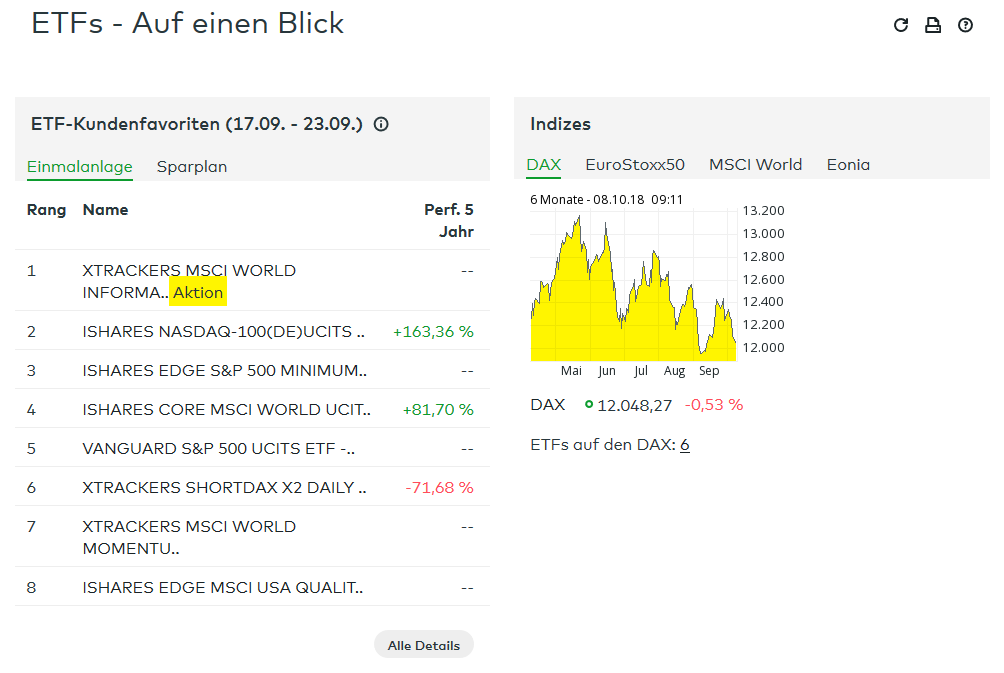Click the DAX value 12.048,27
The height and width of the screenshot is (673, 1004).
635,405
